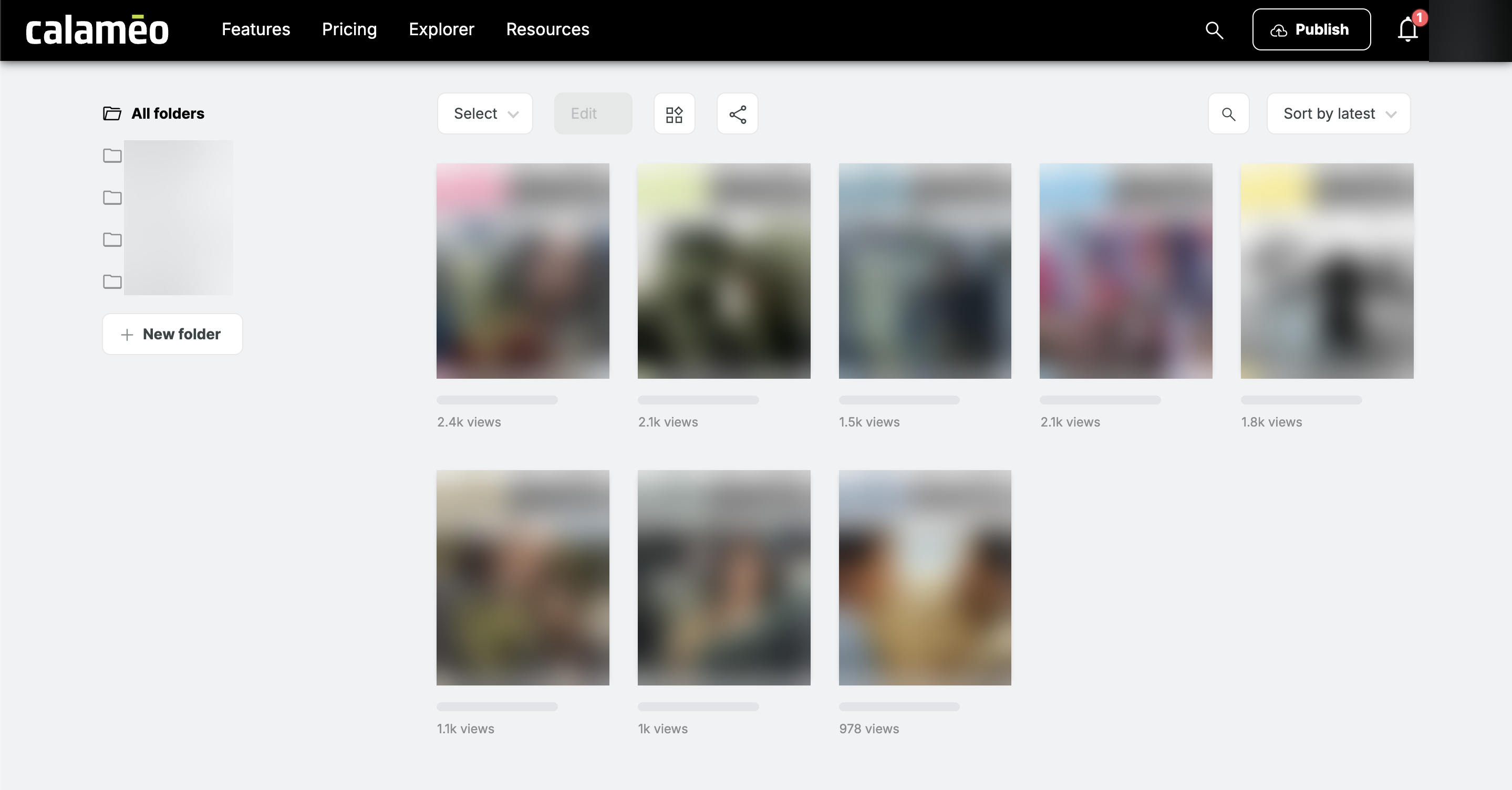
Task: Select All folders in the sidebar
Action: point(154,113)
